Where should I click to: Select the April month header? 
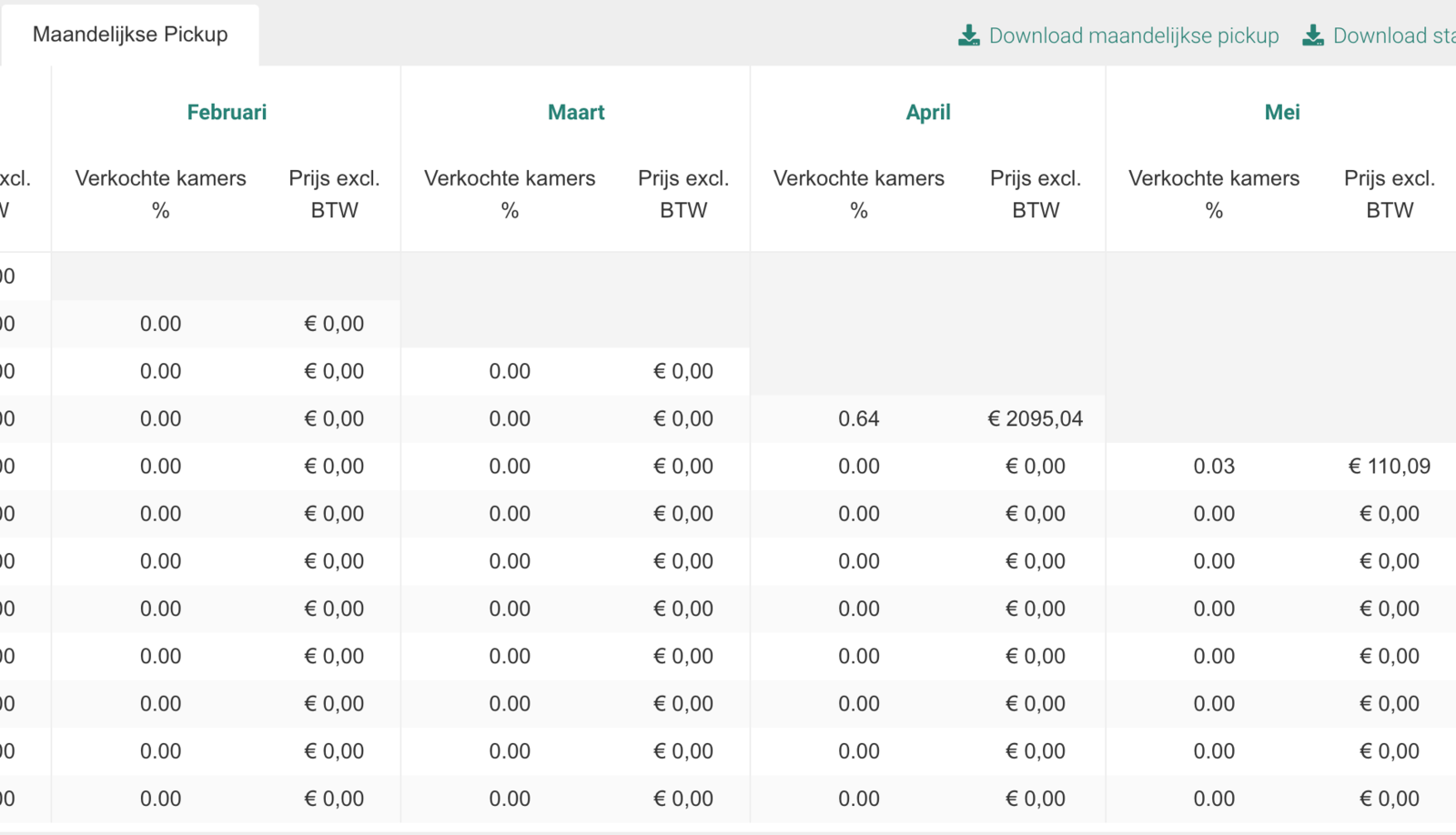pyautogui.click(x=928, y=112)
